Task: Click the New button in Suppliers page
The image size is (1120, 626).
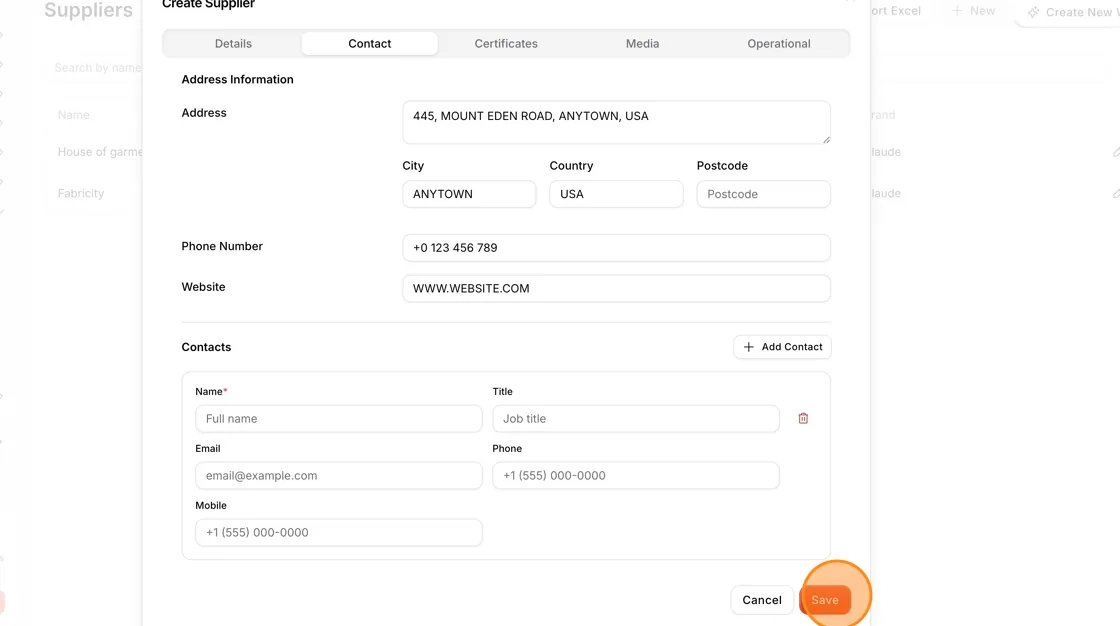Action: click(973, 11)
